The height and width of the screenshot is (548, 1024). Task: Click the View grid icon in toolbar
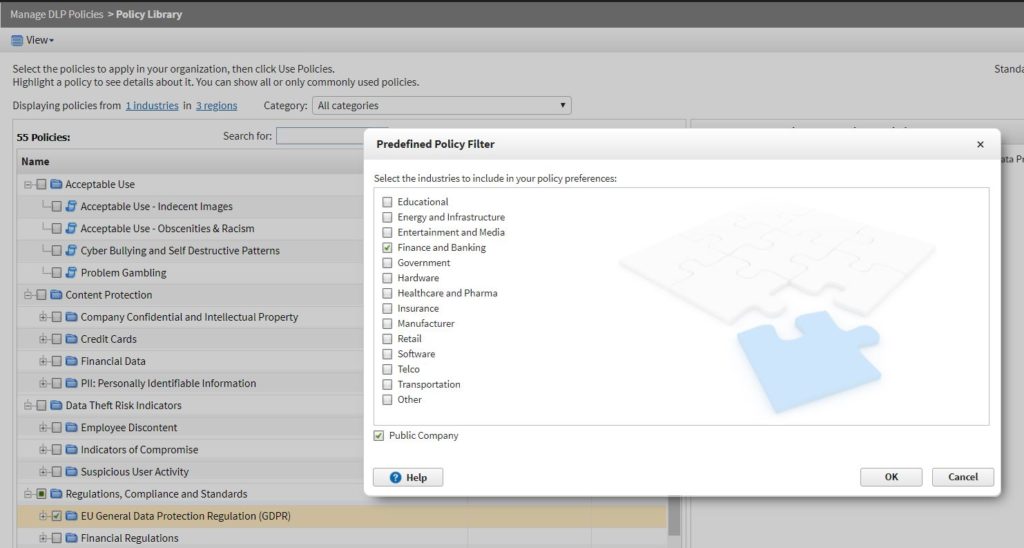click(x=17, y=40)
